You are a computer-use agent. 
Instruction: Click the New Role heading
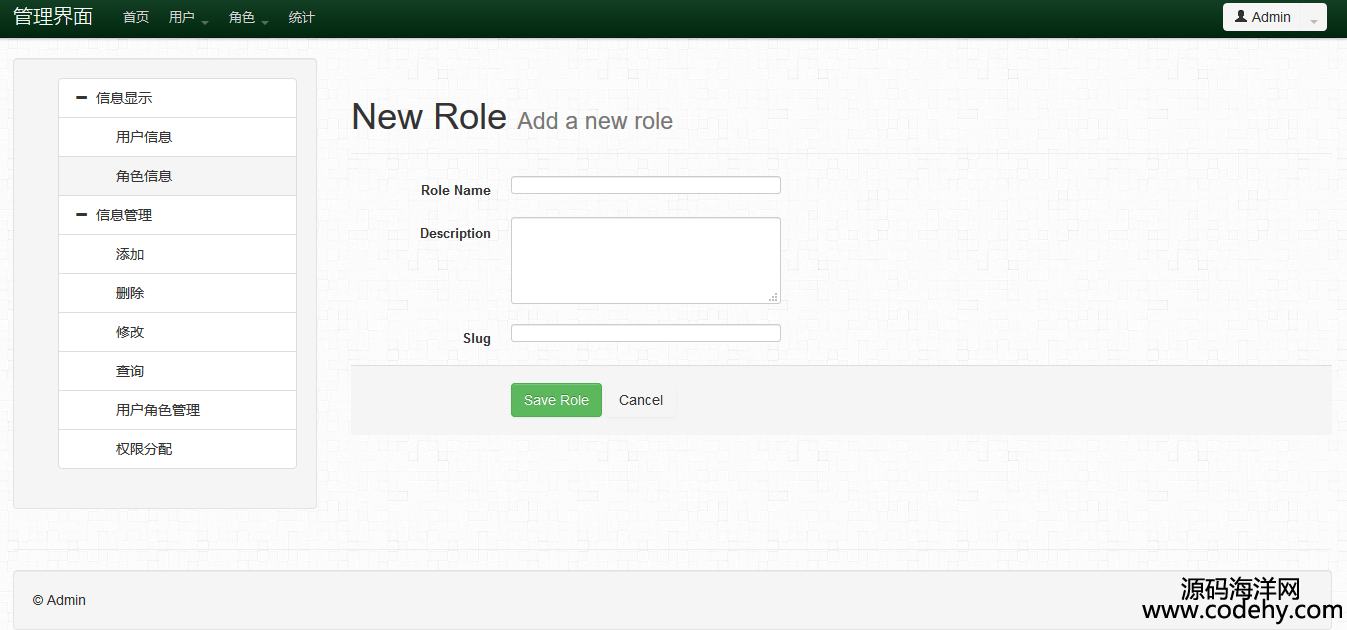429,117
